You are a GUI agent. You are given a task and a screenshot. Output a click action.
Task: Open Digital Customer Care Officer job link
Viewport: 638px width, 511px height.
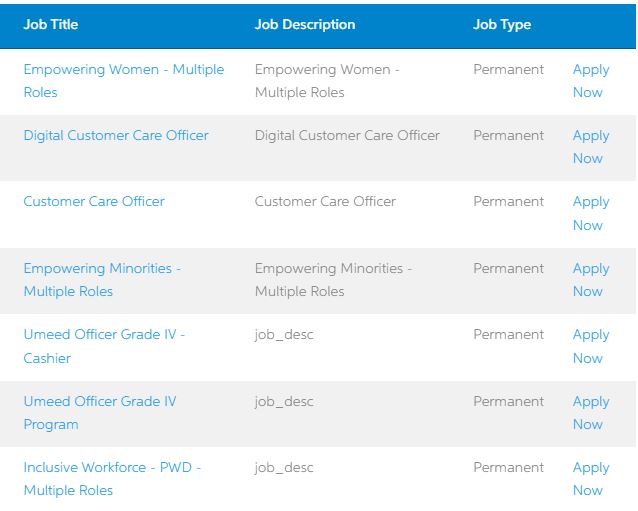coord(116,135)
